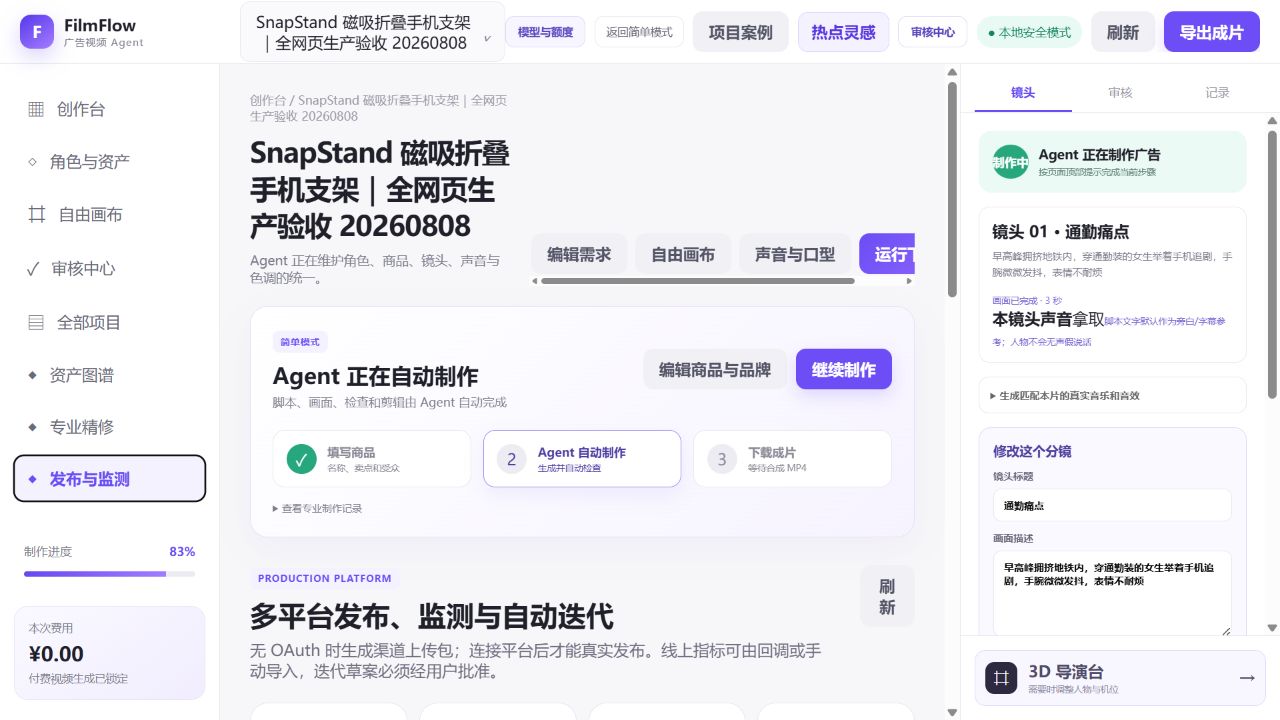Click the frame icon beside 自由画布 in sidebar
This screenshot has height=720, width=1280.
click(37, 214)
